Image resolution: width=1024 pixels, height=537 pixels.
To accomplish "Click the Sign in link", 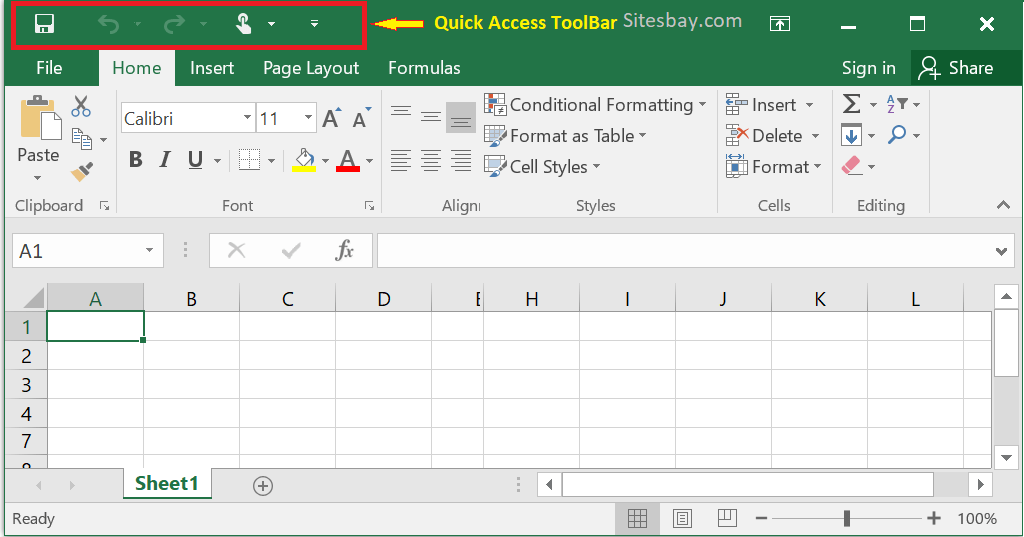I will point(869,69).
